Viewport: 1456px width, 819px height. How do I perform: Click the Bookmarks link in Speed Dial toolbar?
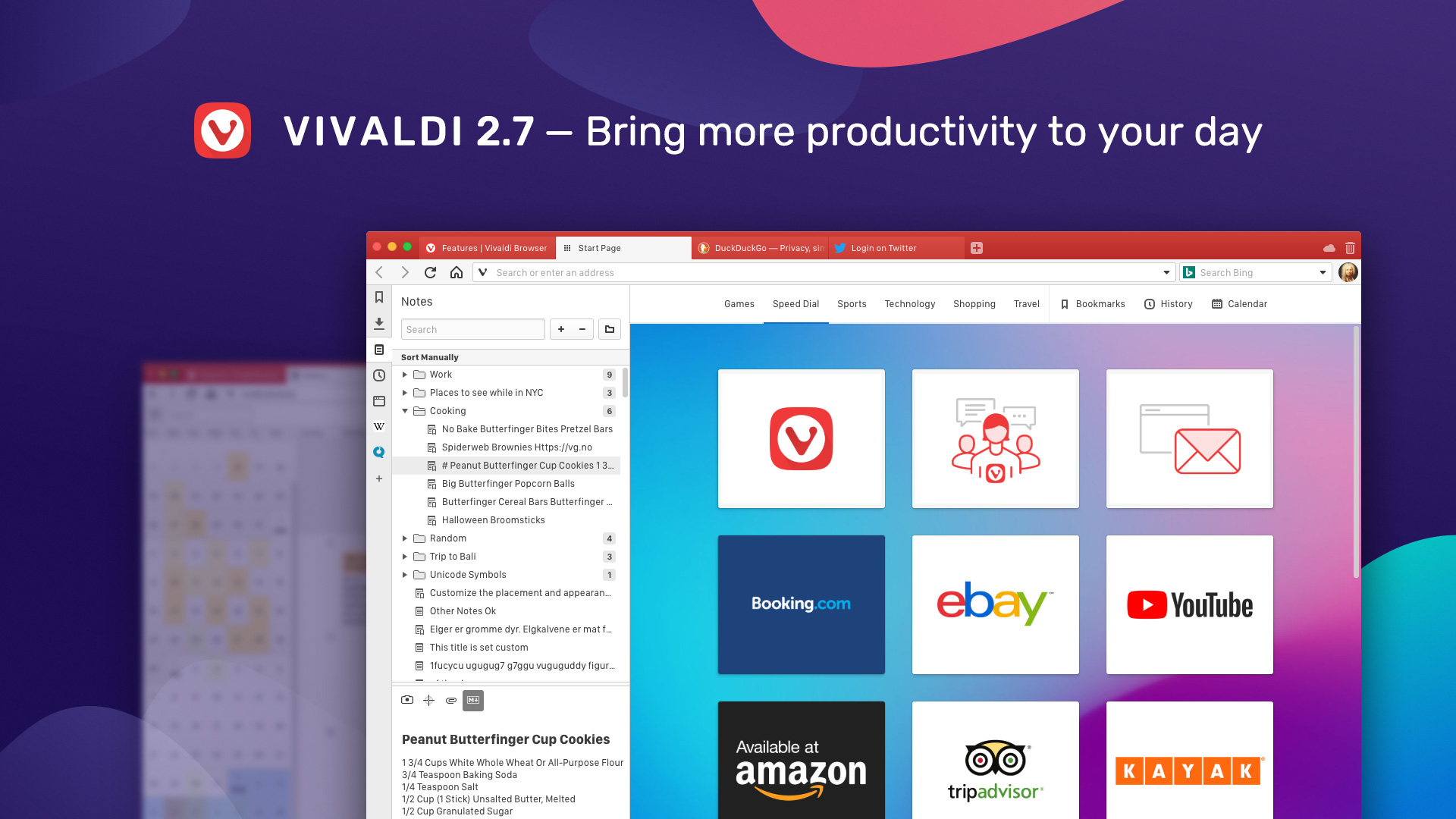tap(1093, 303)
